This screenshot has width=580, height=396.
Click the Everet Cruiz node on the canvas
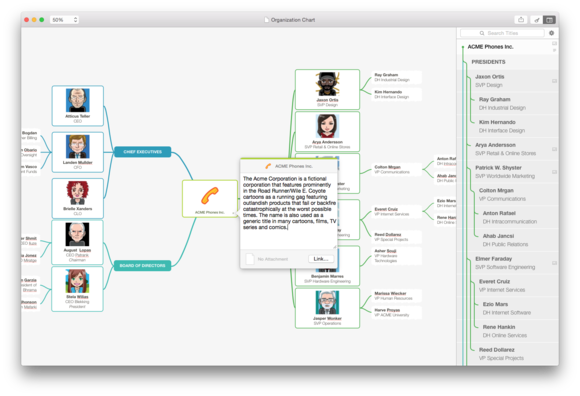(x=396, y=212)
